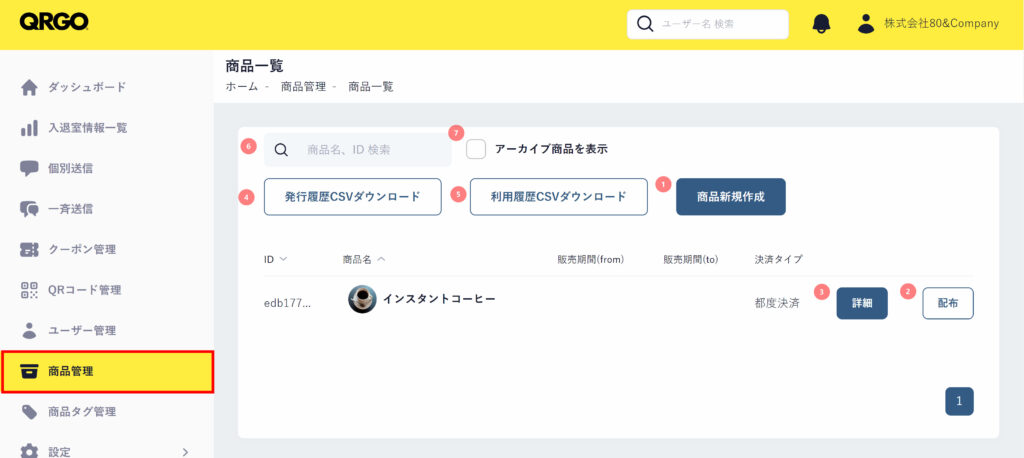The height and width of the screenshot is (458, 1024).
Task: Expand the 設定 menu chevron
Action: [x=185, y=452]
